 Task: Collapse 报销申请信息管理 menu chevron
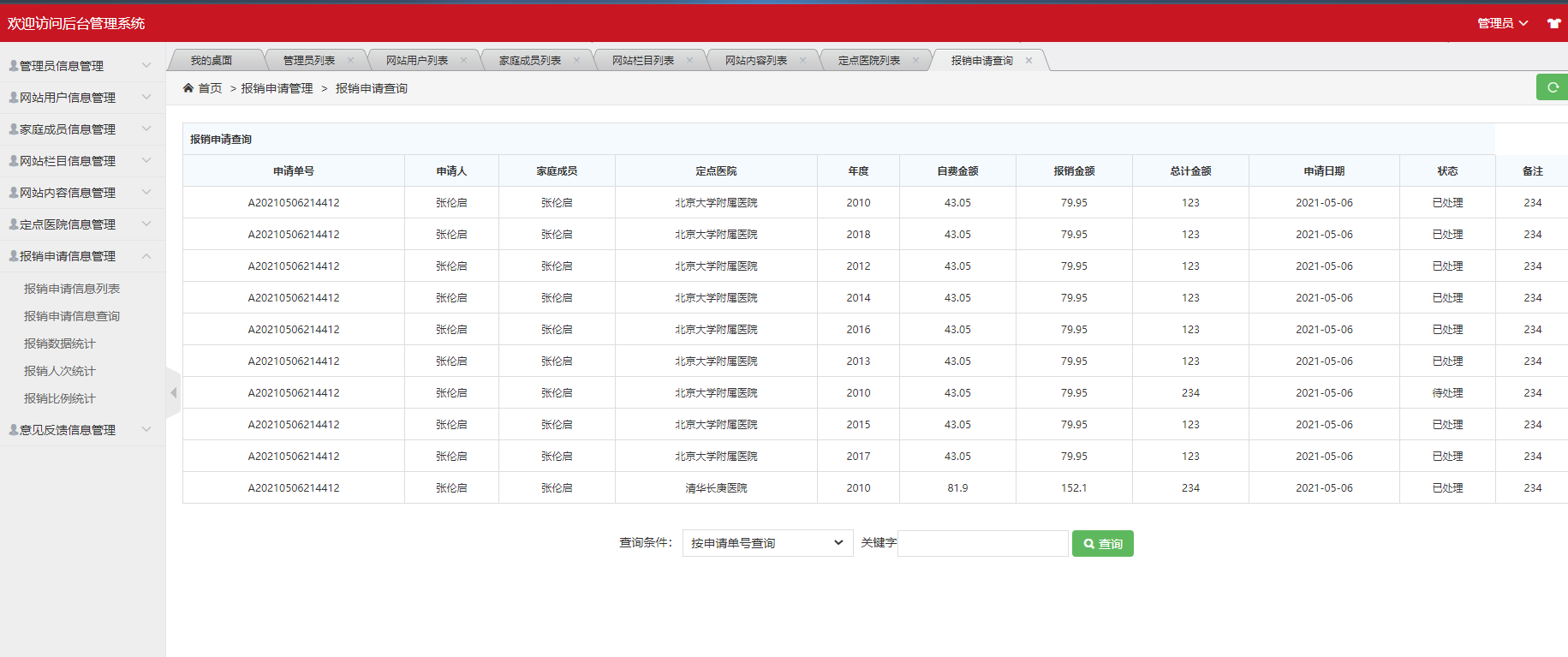146,255
